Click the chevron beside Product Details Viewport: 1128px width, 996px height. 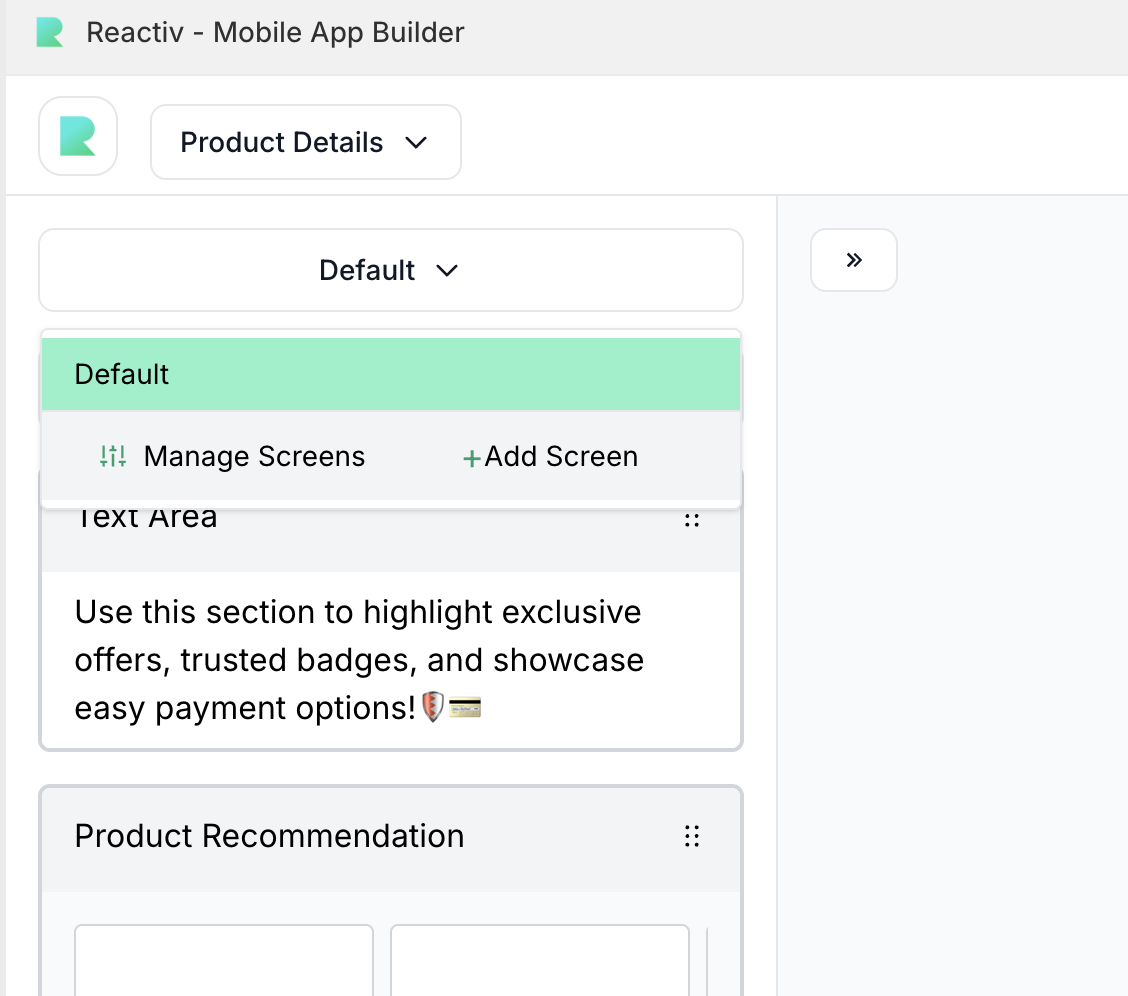click(416, 143)
